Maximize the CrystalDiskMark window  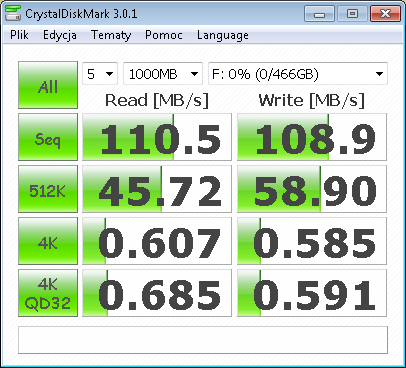point(352,14)
